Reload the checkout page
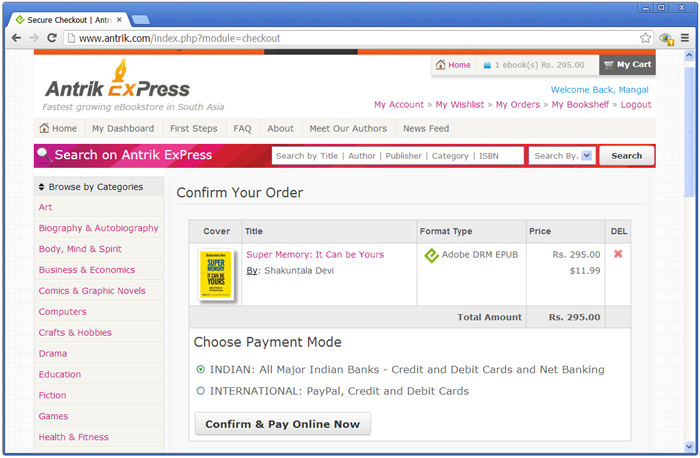The height and width of the screenshot is (458, 700). pos(52,38)
